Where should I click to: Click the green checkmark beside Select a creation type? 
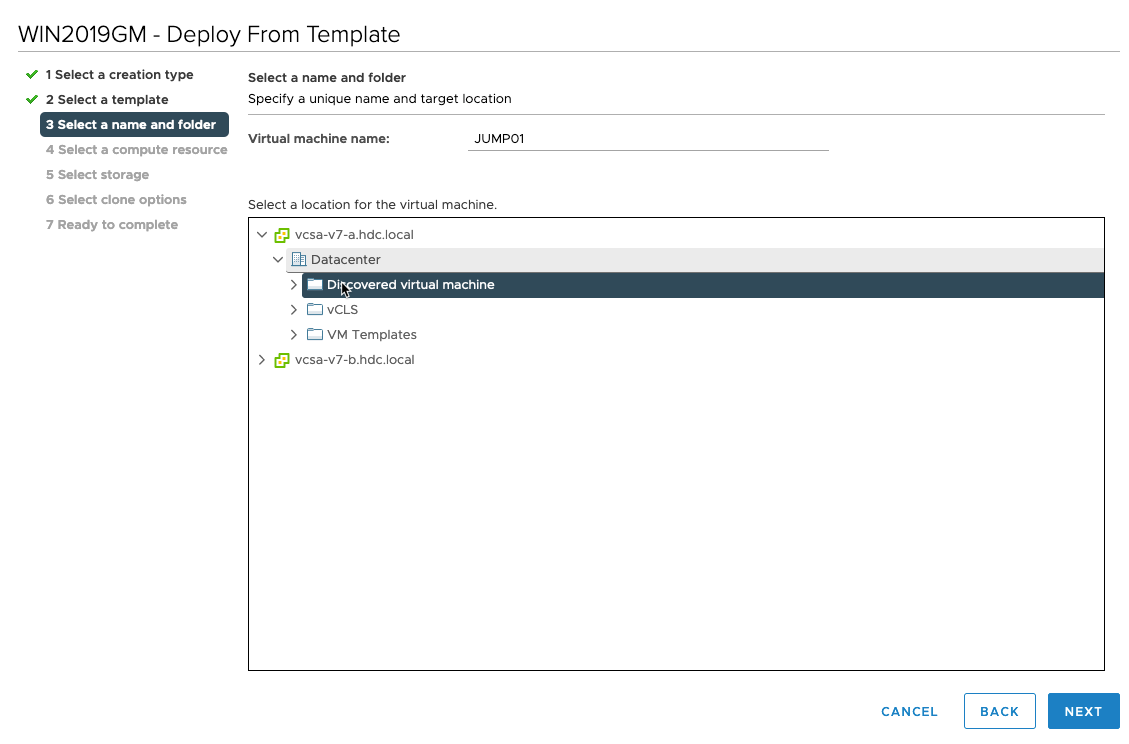tap(33, 74)
